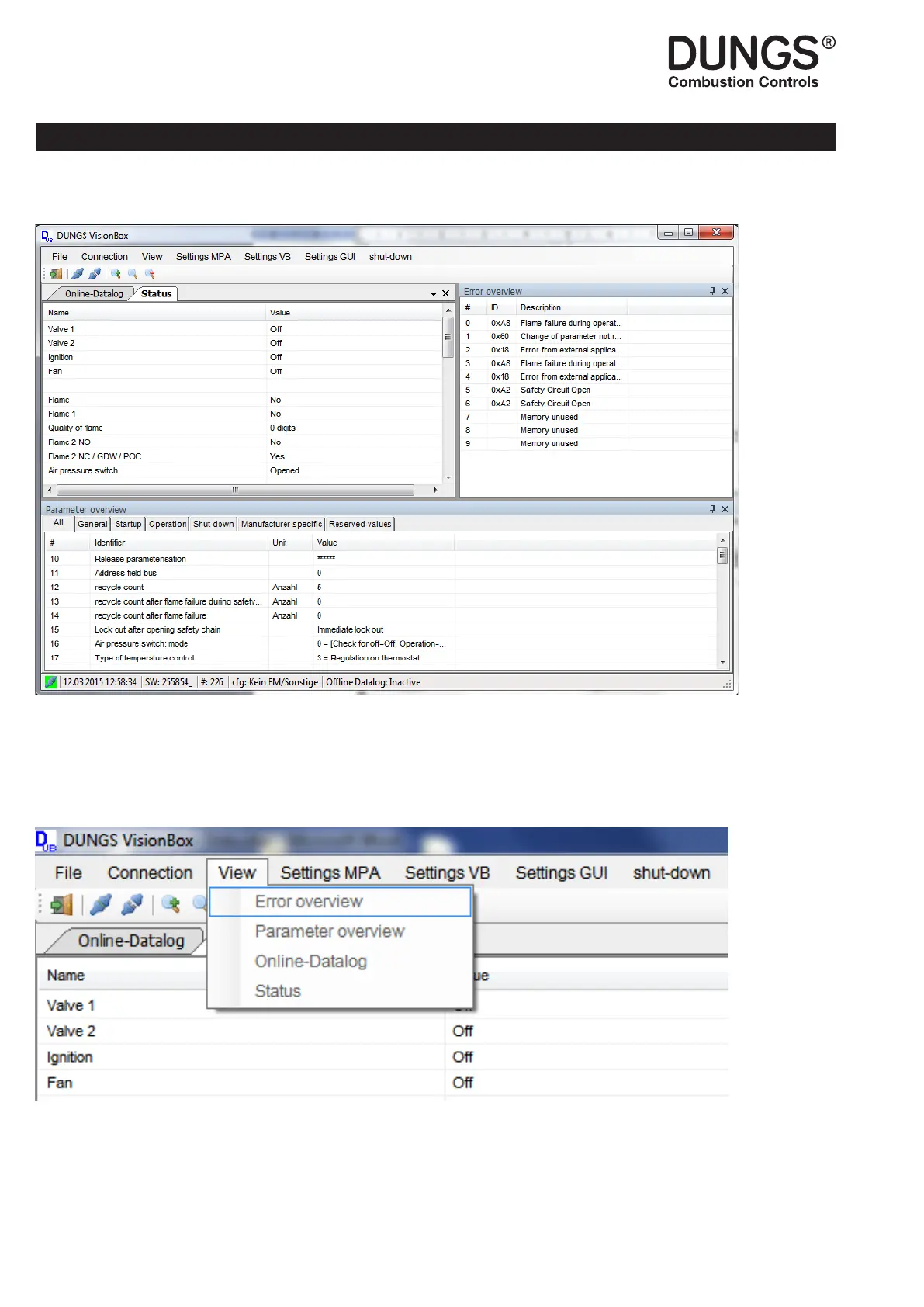Close the Error overview panel
The height and width of the screenshot is (1307, 924).
[x=725, y=291]
